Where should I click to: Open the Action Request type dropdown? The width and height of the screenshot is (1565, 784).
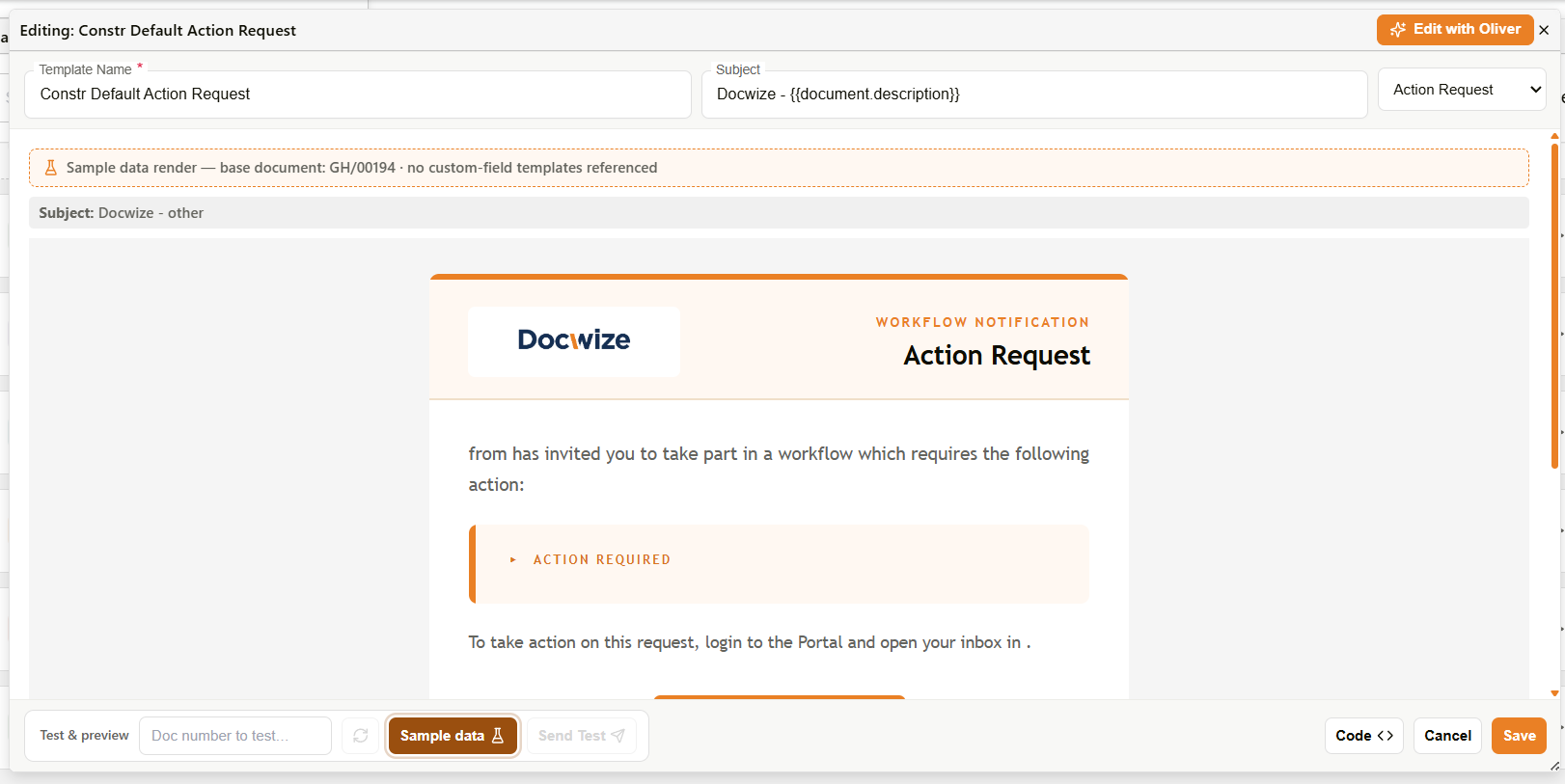(x=1462, y=90)
